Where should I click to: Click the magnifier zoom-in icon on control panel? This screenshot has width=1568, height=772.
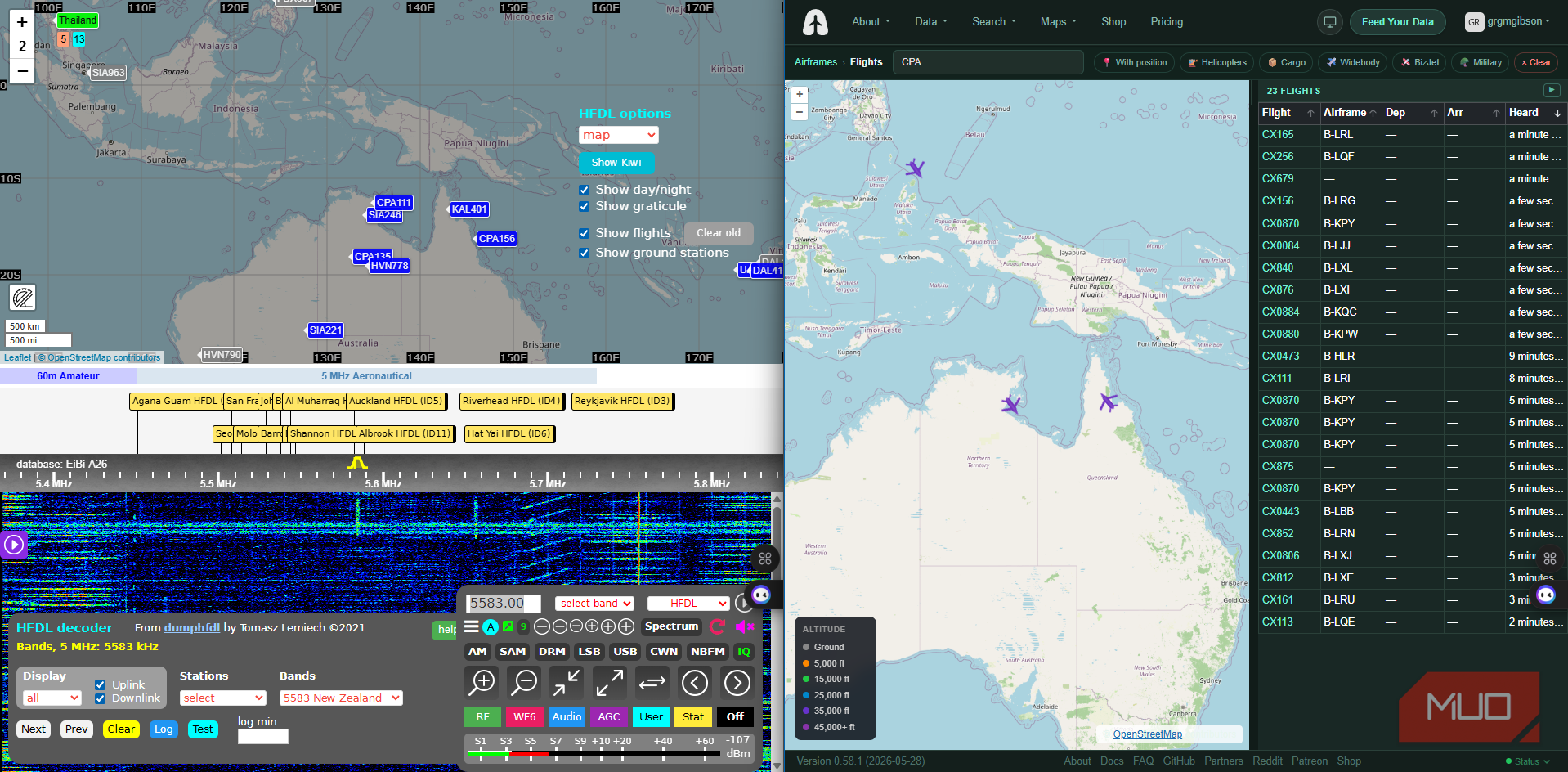click(x=482, y=682)
